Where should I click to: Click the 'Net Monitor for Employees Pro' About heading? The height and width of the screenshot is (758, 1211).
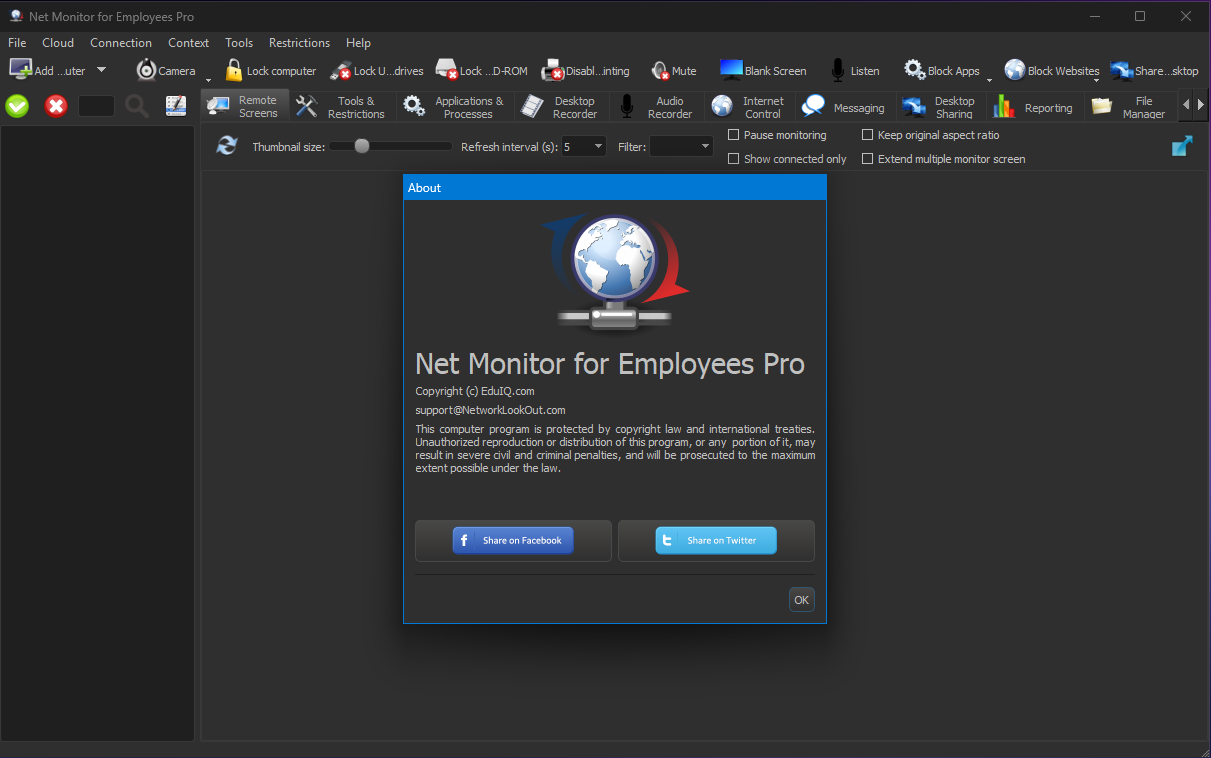point(610,363)
